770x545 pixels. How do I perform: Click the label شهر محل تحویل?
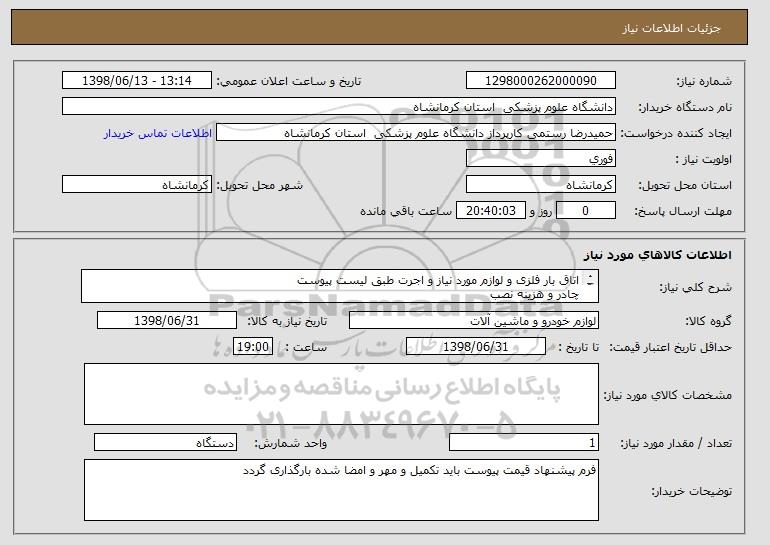(x=260, y=185)
